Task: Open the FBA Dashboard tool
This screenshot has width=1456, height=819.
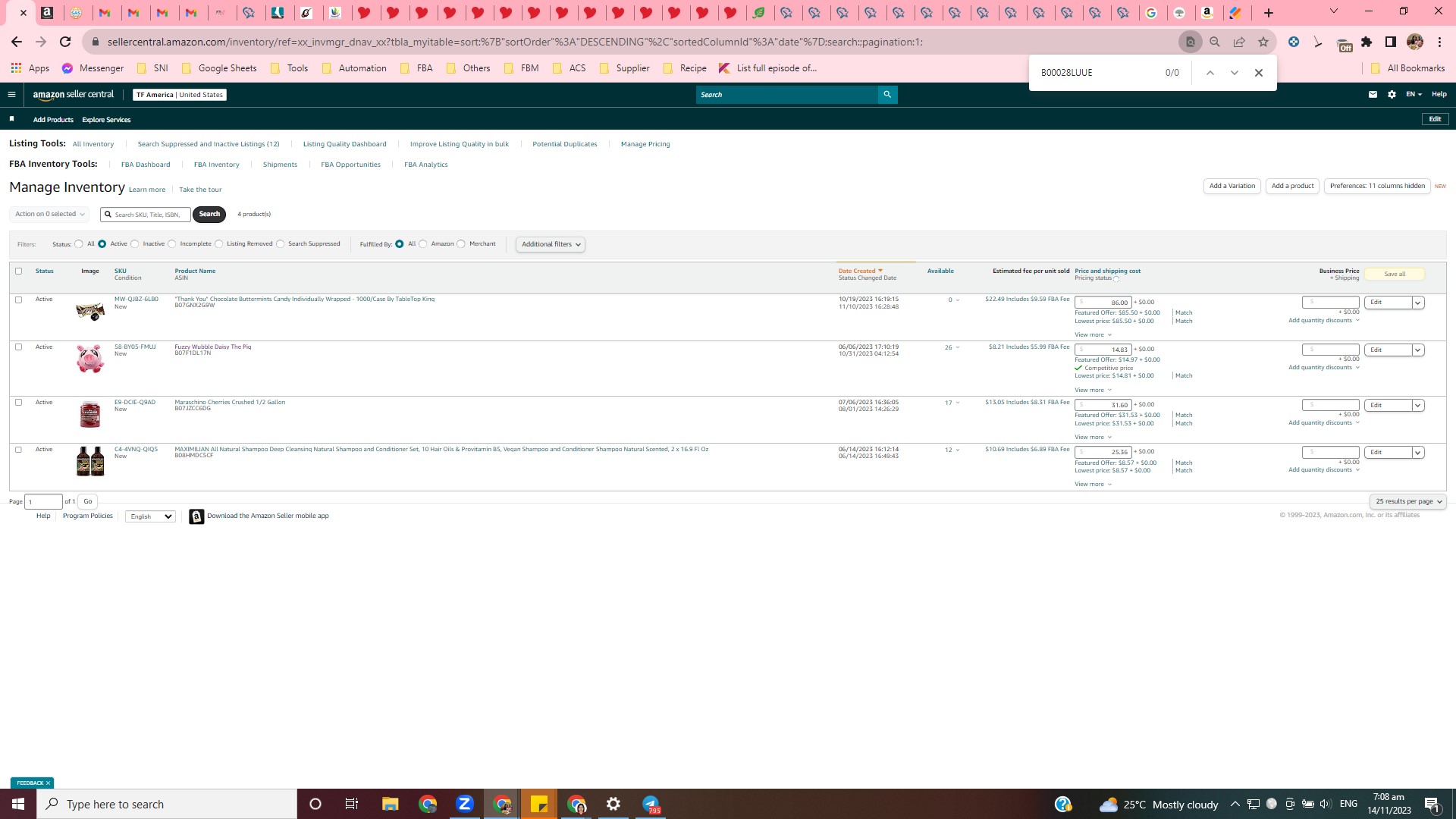Action: 146,165
